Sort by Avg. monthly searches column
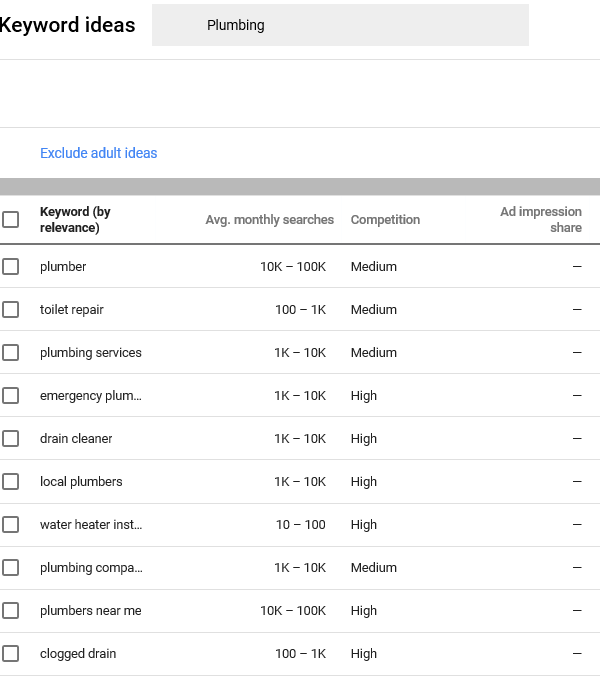600x685 pixels. [x=270, y=220]
